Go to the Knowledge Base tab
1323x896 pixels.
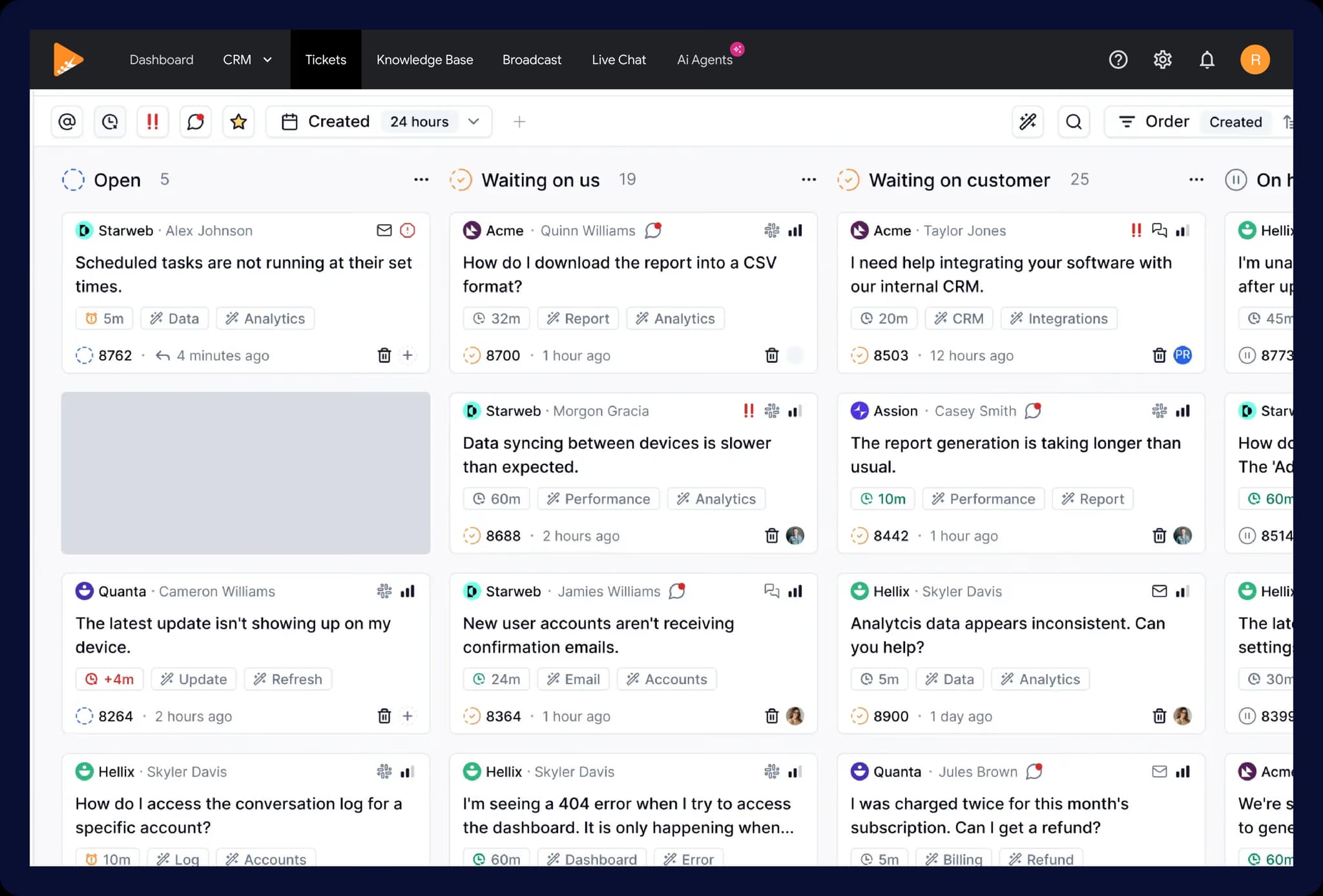click(424, 59)
